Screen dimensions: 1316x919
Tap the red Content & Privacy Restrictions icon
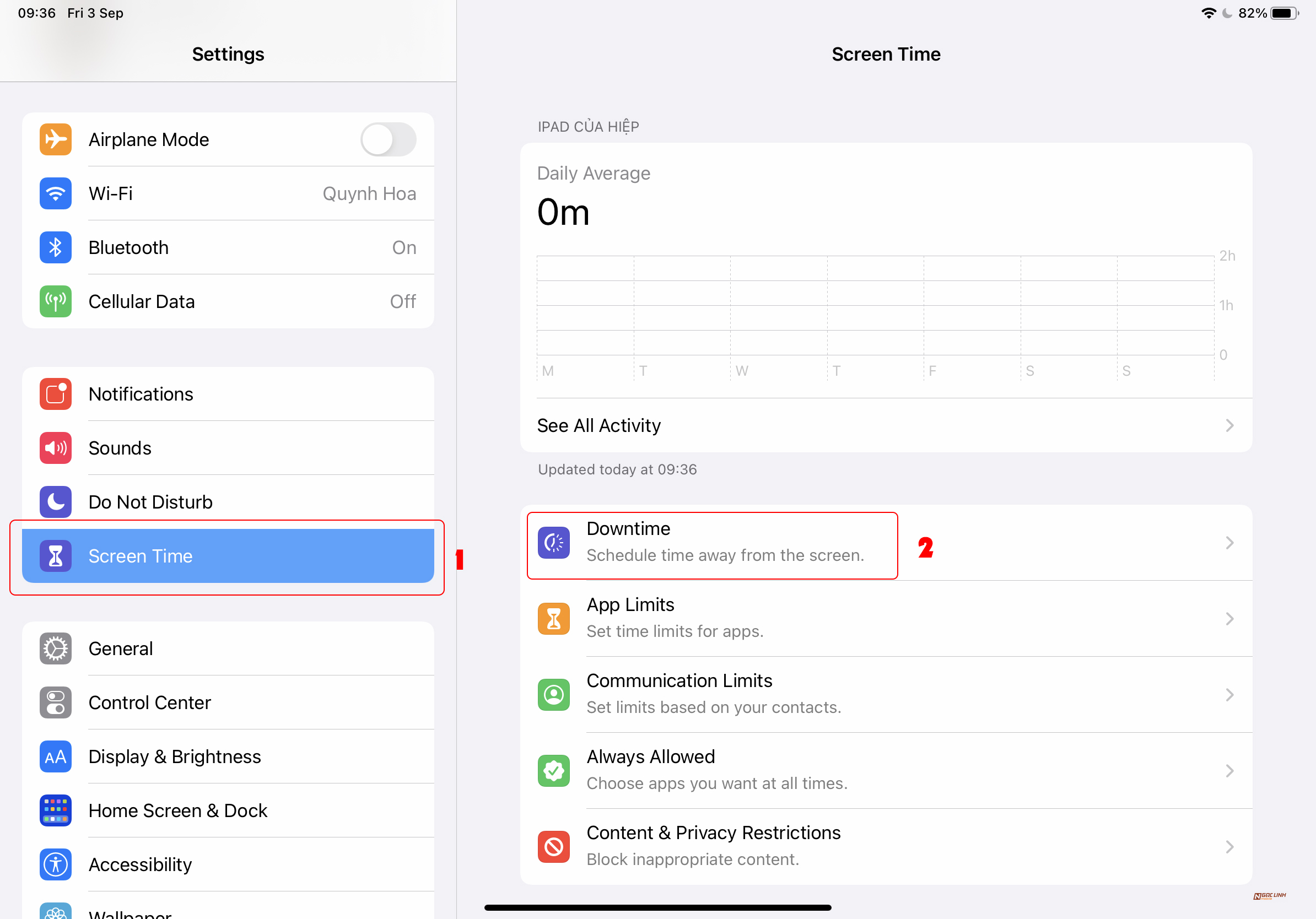(553, 847)
